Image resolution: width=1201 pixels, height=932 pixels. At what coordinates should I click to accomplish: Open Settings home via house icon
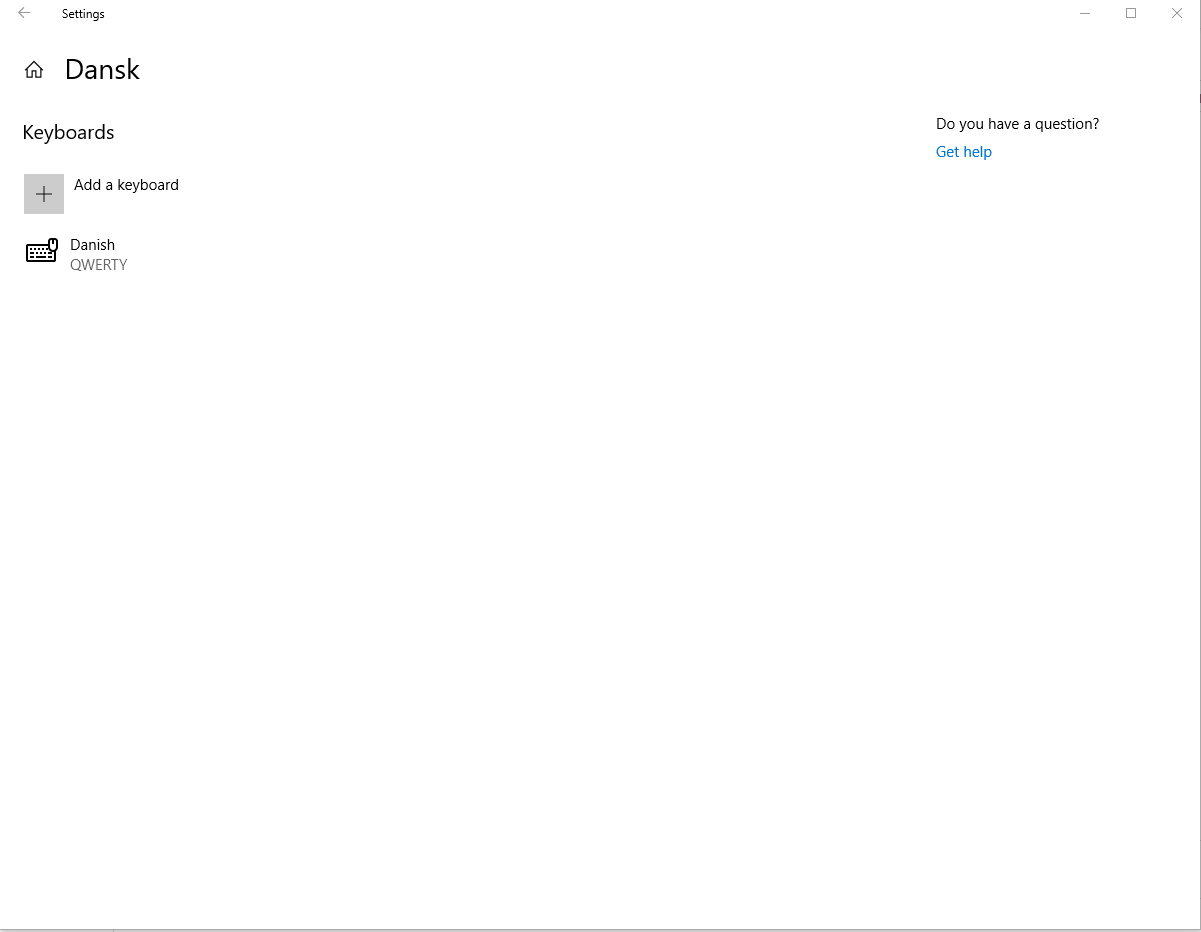(x=34, y=70)
